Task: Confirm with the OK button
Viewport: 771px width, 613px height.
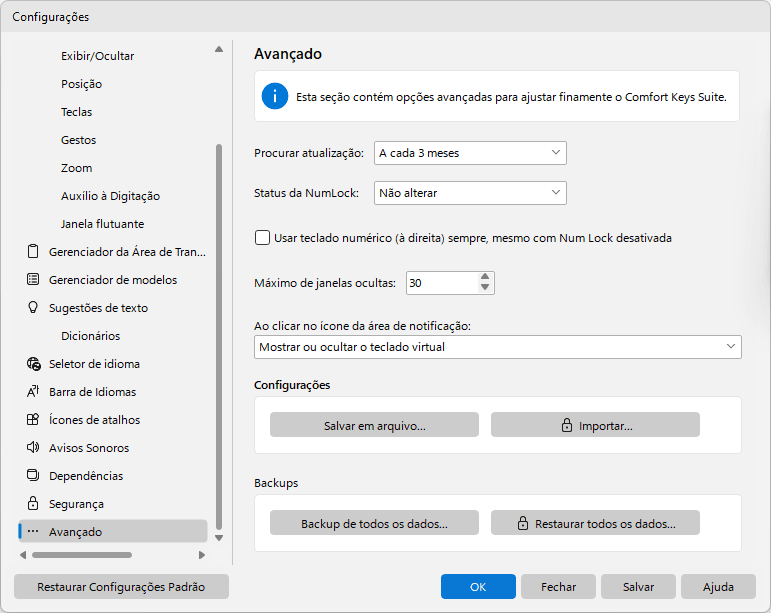Action: tap(478, 587)
